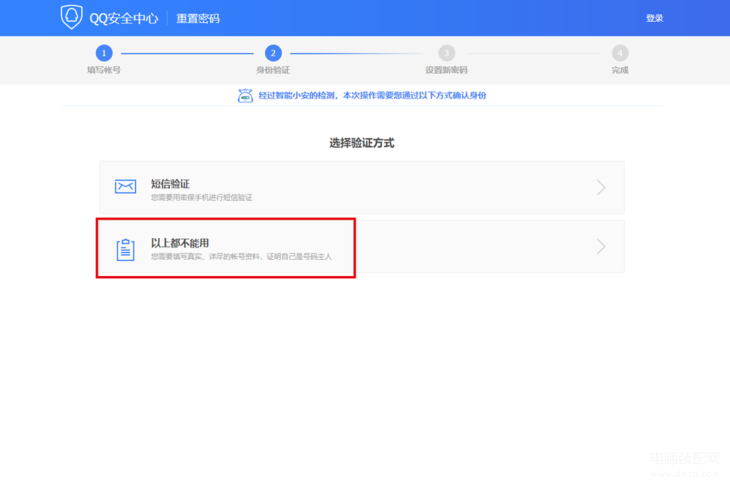Click the 完成 step label

(620, 70)
